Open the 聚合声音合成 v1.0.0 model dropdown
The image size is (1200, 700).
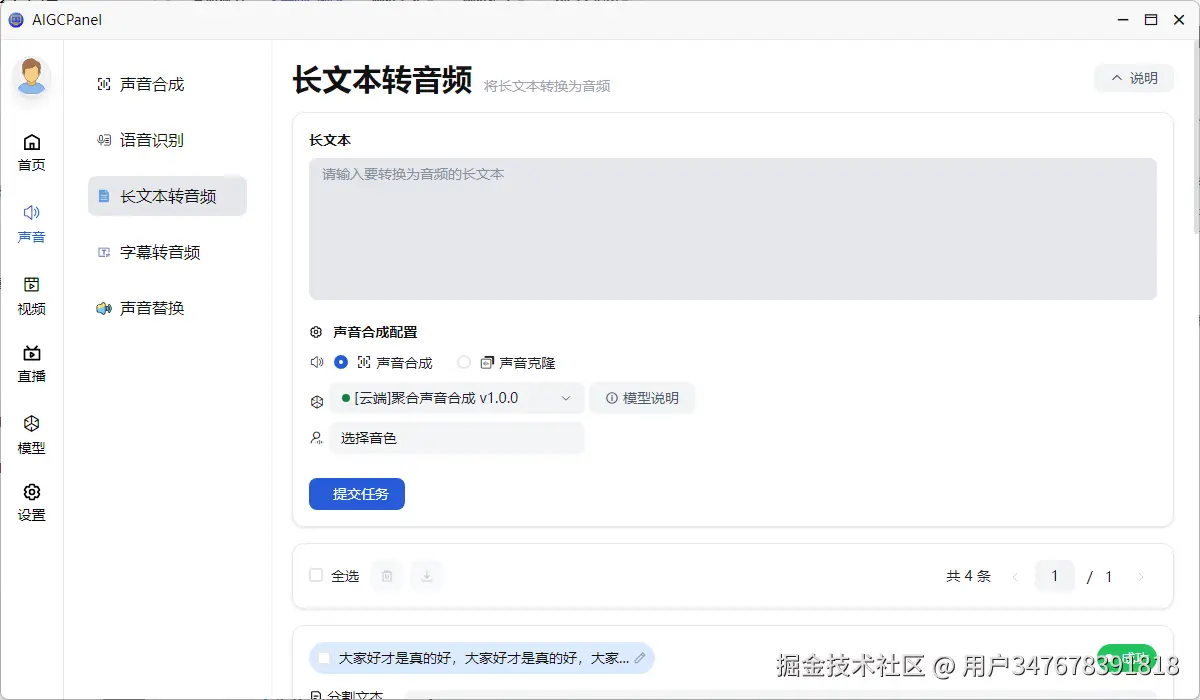(x=457, y=398)
